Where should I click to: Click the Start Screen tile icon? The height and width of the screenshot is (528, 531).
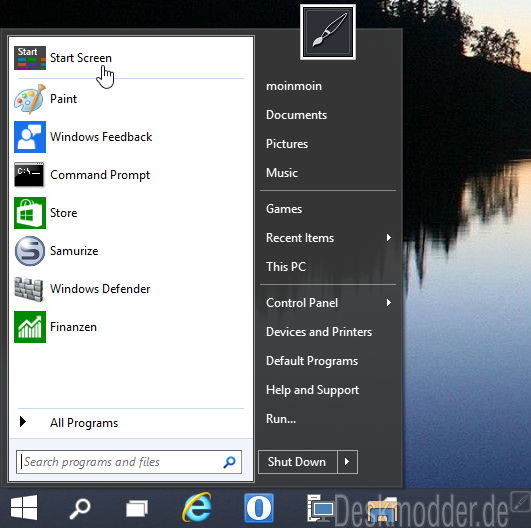click(30, 58)
